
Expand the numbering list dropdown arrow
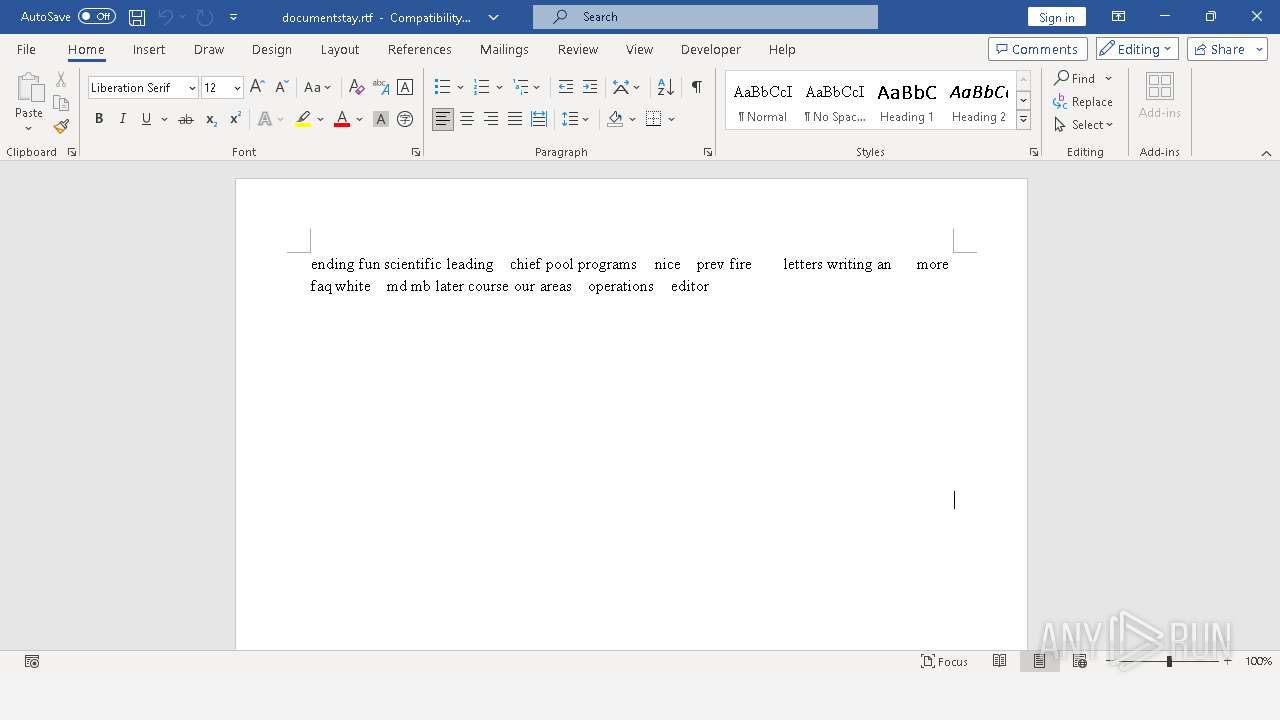pos(499,88)
